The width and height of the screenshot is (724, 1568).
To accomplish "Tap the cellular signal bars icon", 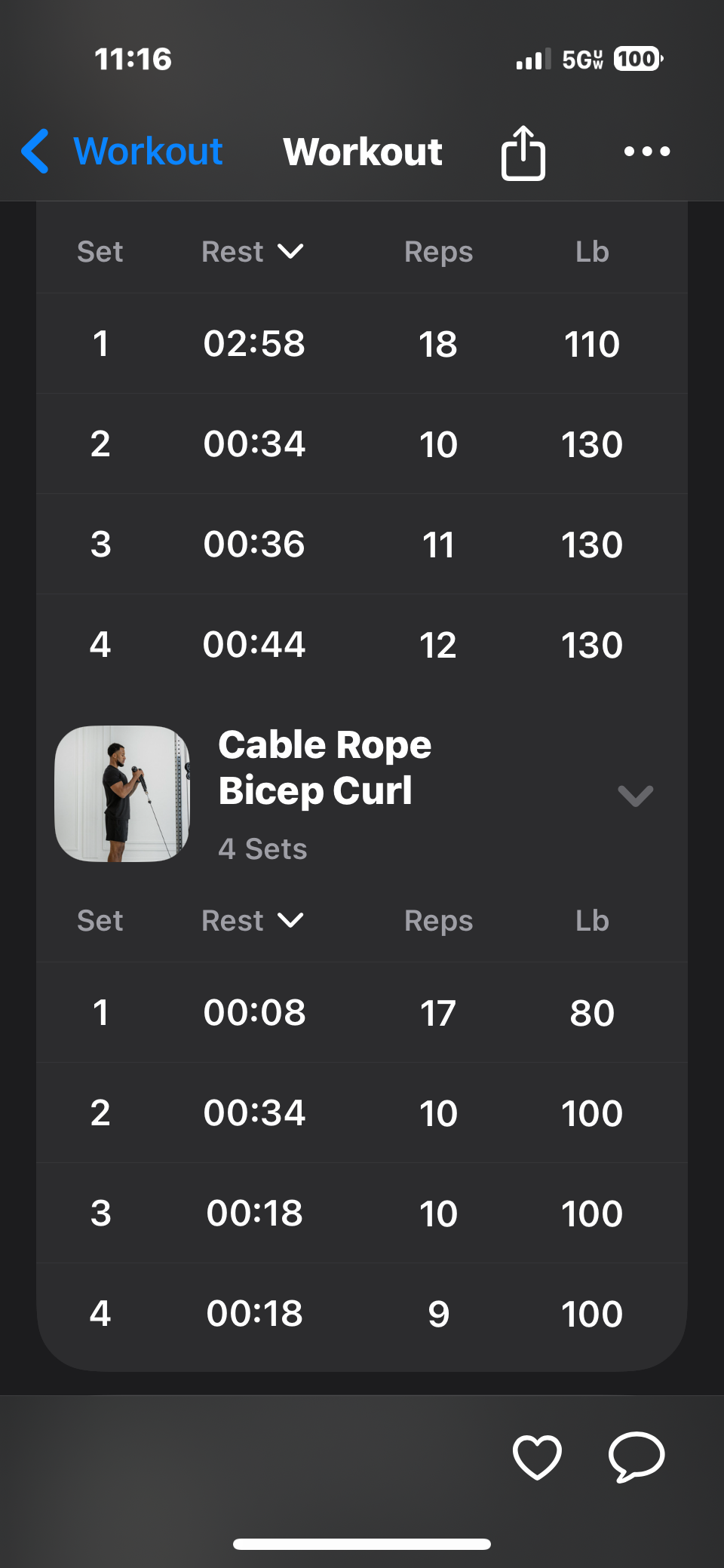I will pos(532,60).
